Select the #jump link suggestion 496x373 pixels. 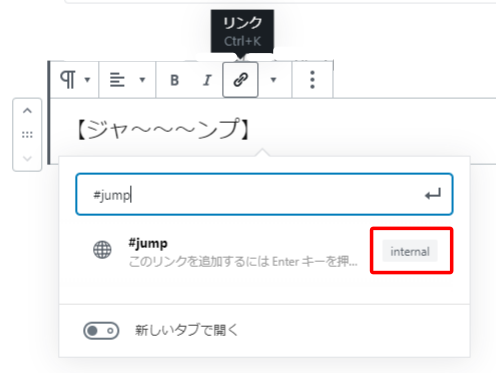[264, 251]
